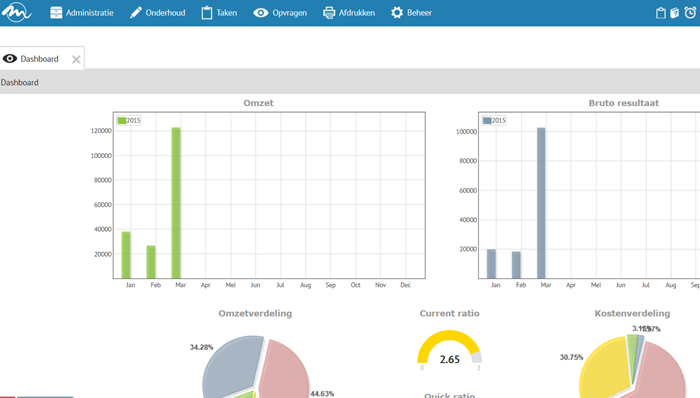Click the Current ratio title
The width and height of the screenshot is (700, 398).
(x=450, y=313)
